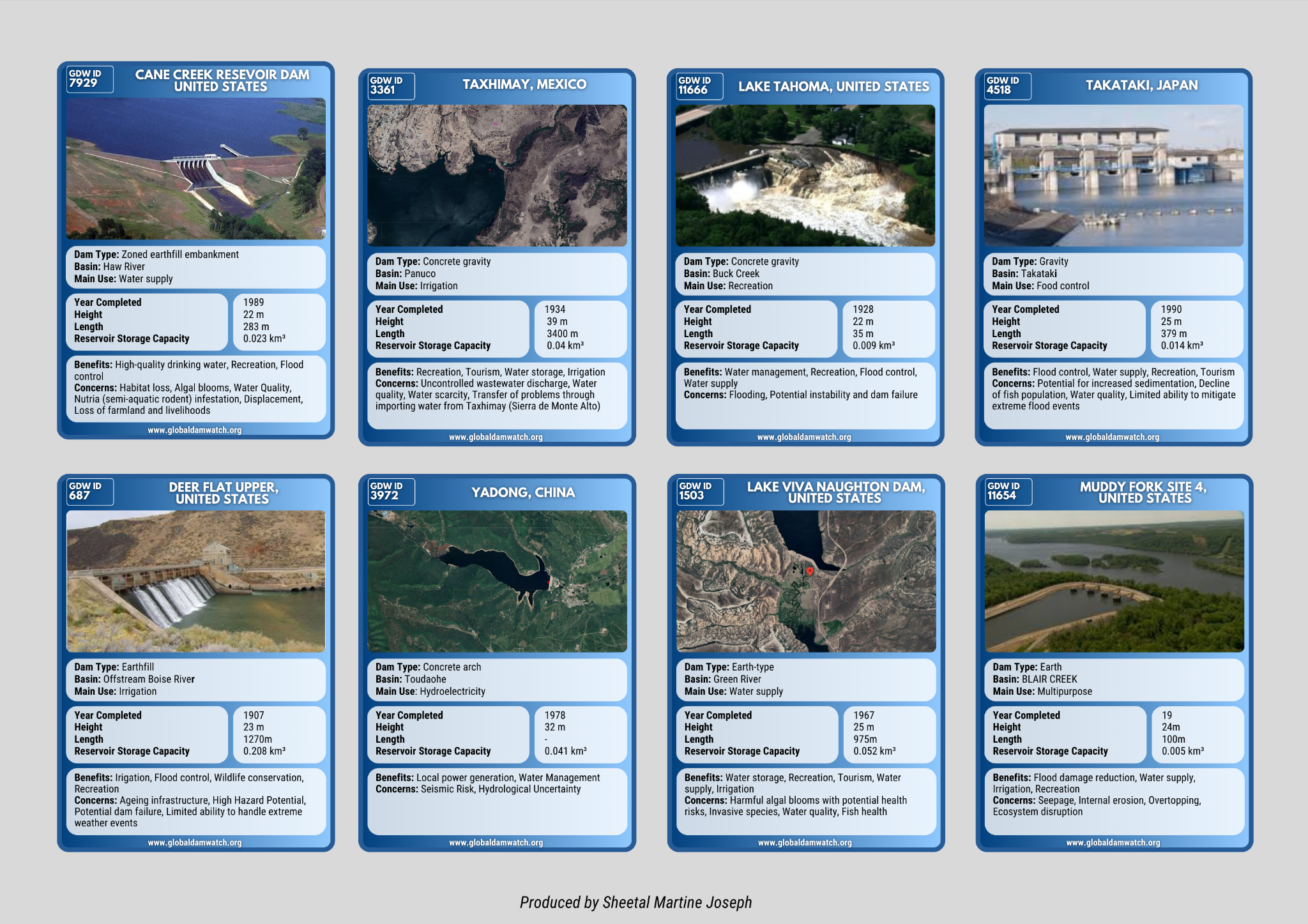Click the Taxhimay satellite image
Screen dimensions: 1308x924
point(497,176)
